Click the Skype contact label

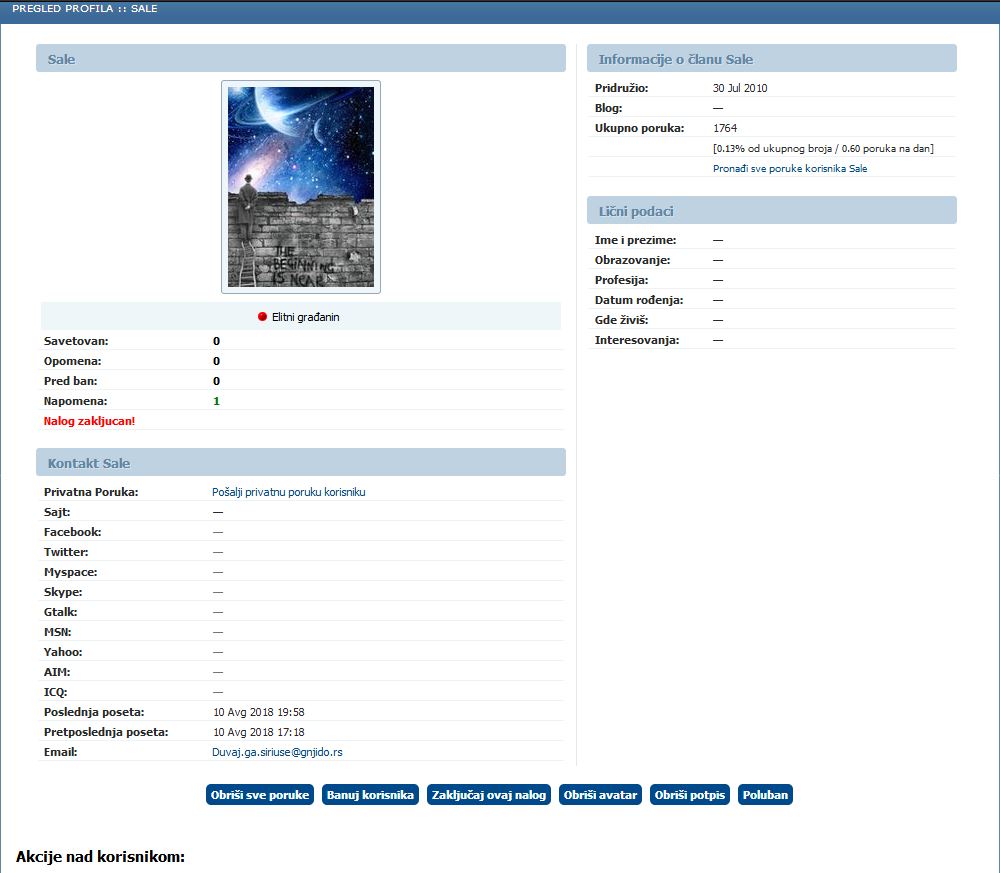(x=62, y=592)
